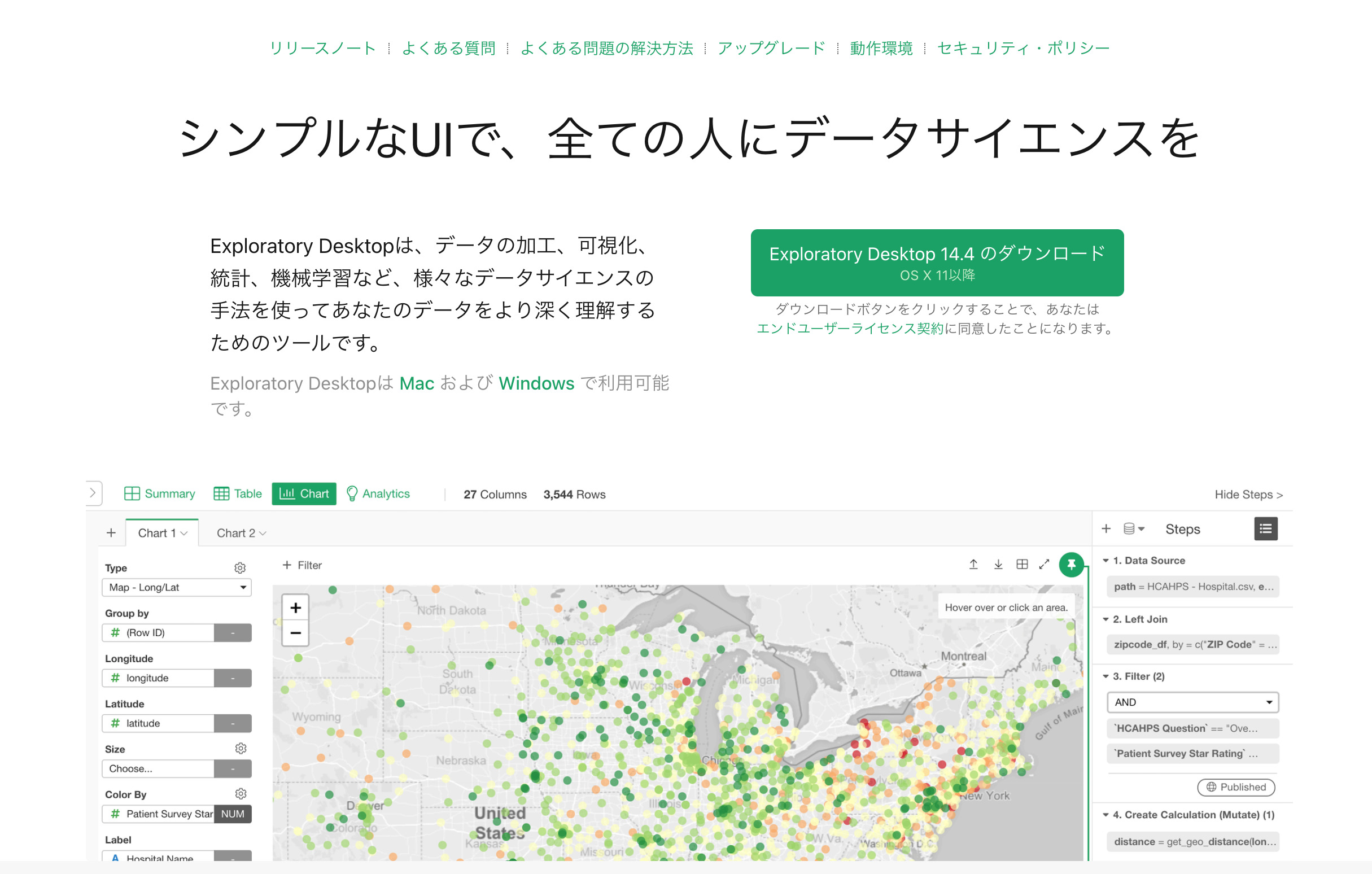This screenshot has width=1372, height=874.
Task: Click the table grid icon above map
Action: click(1021, 565)
